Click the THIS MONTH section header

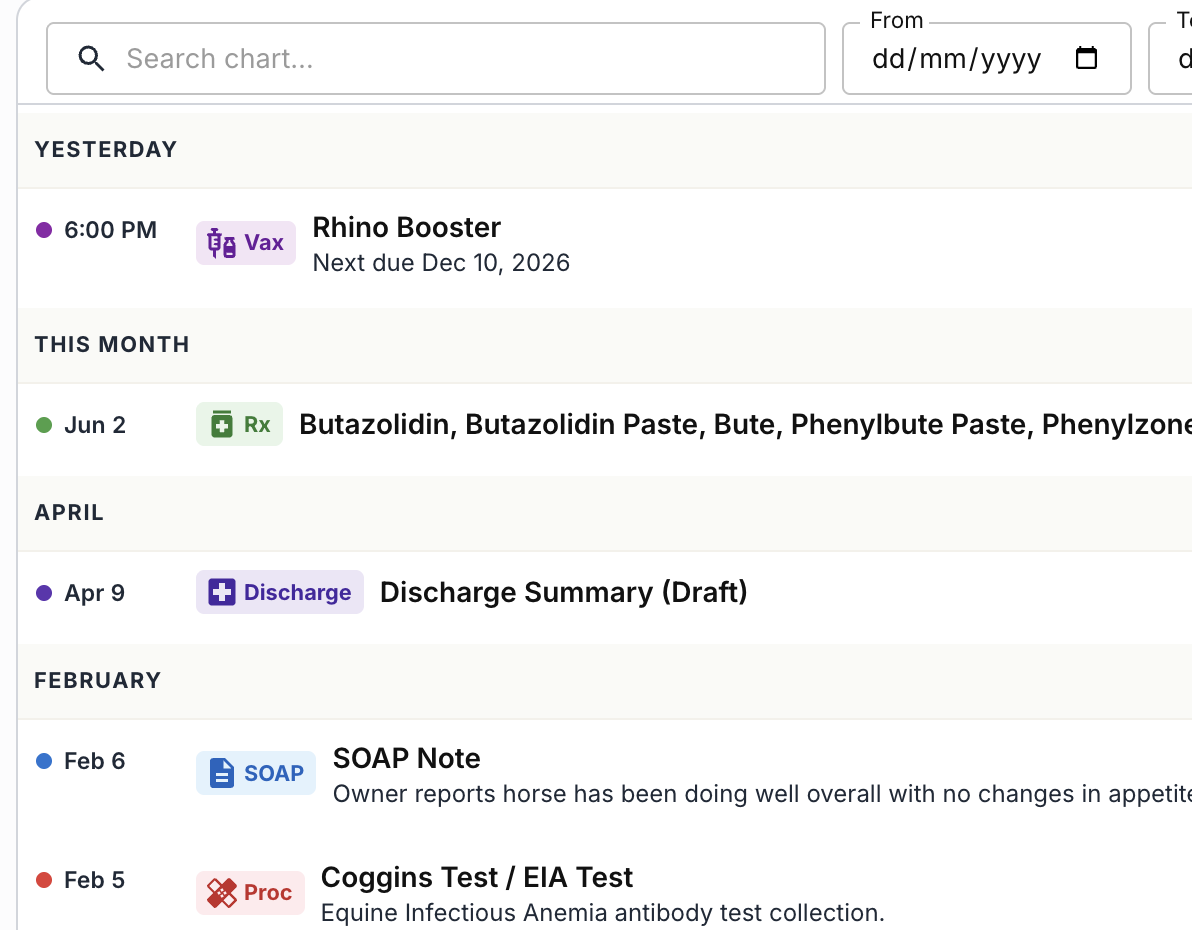coord(112,344)
